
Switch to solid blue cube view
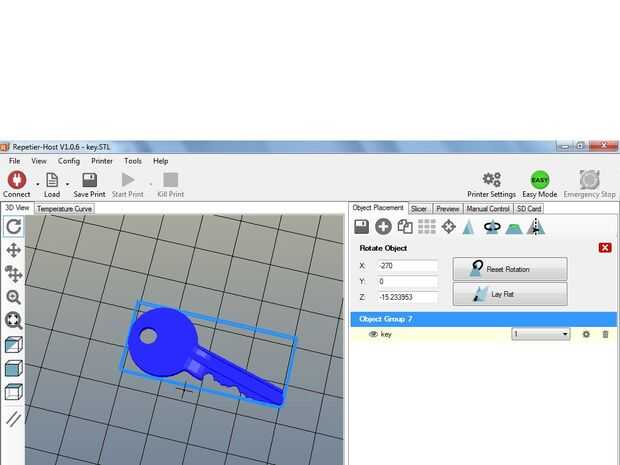coord(14,369)
